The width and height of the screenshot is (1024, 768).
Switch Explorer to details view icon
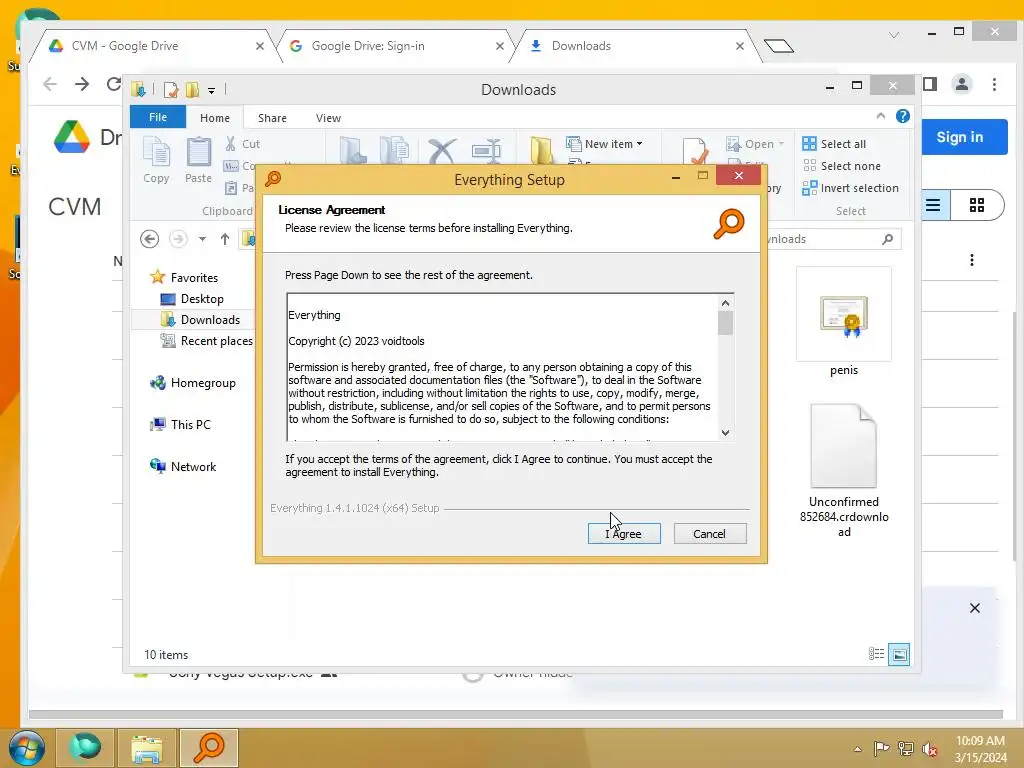click(x=876, y=654)
